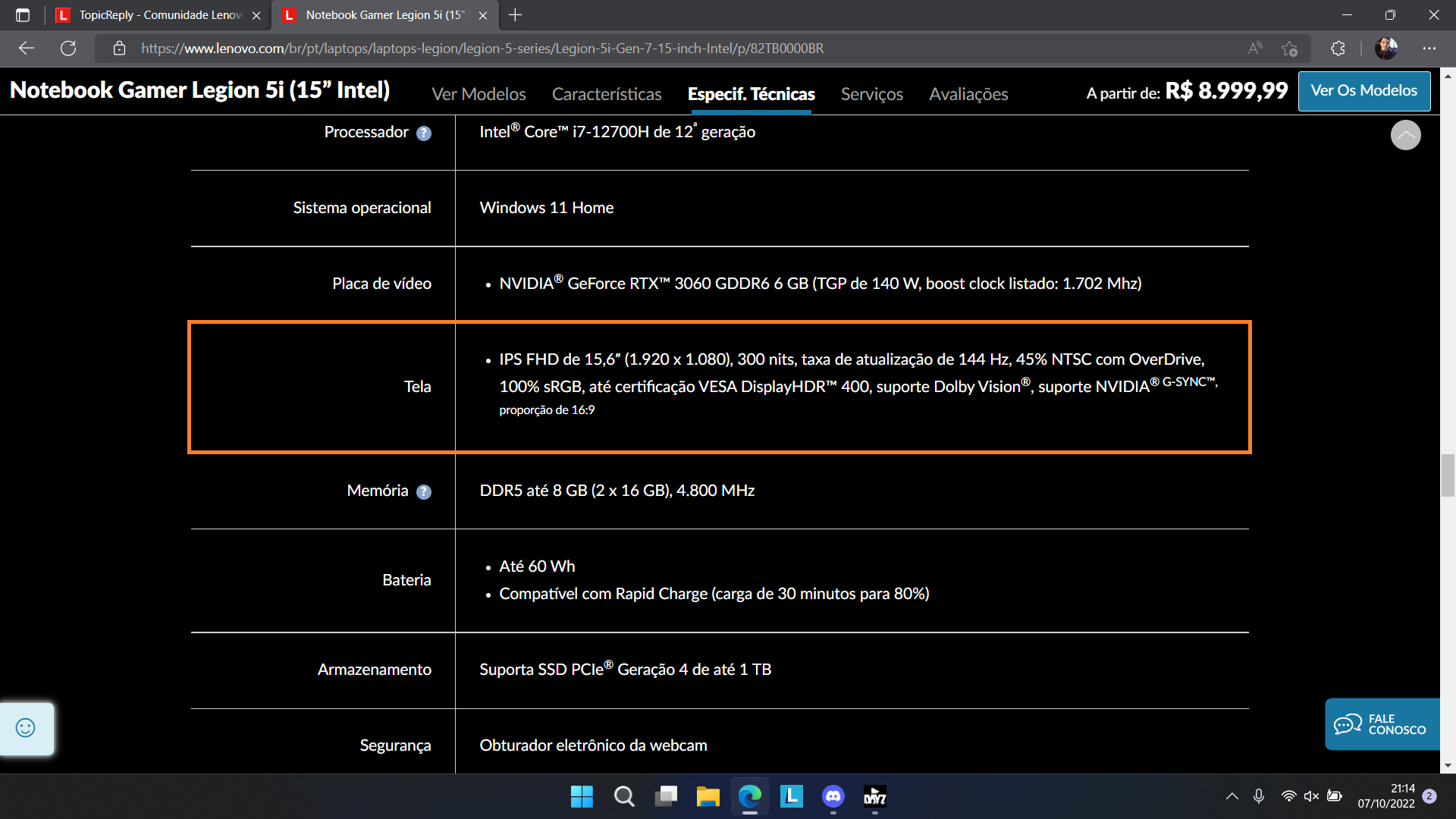
Task: Click the NVIDIA GeForce RTX 3060 text
Action: pos(821,284)
